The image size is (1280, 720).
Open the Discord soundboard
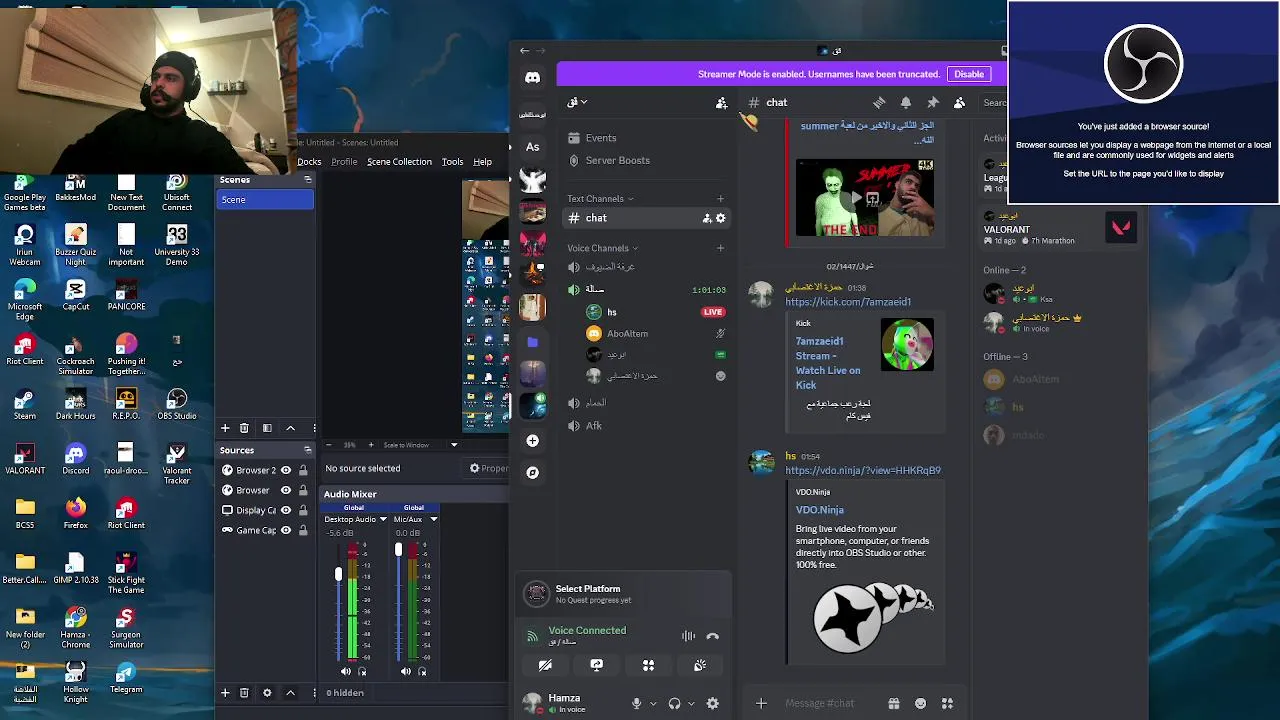coord(700,665)
